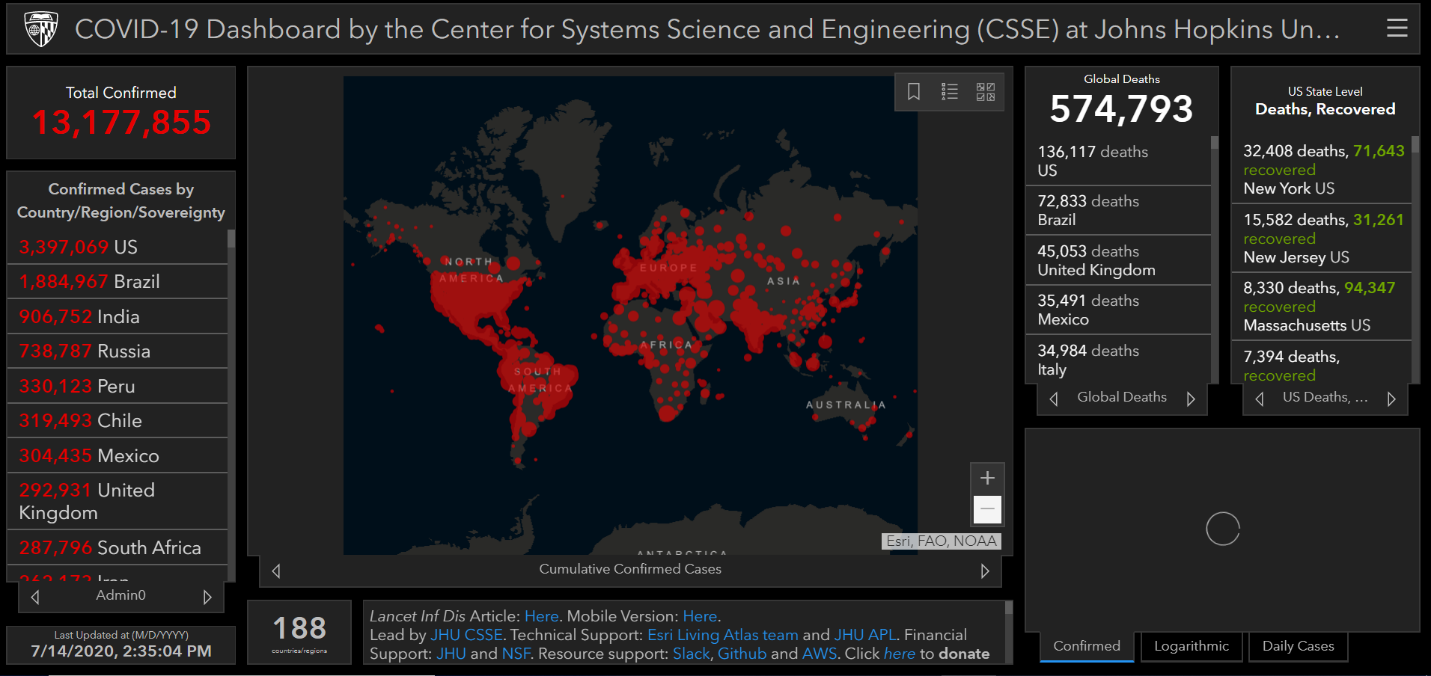
Task: Switch to the Logarithmic chart tab
Action: 1190,646
